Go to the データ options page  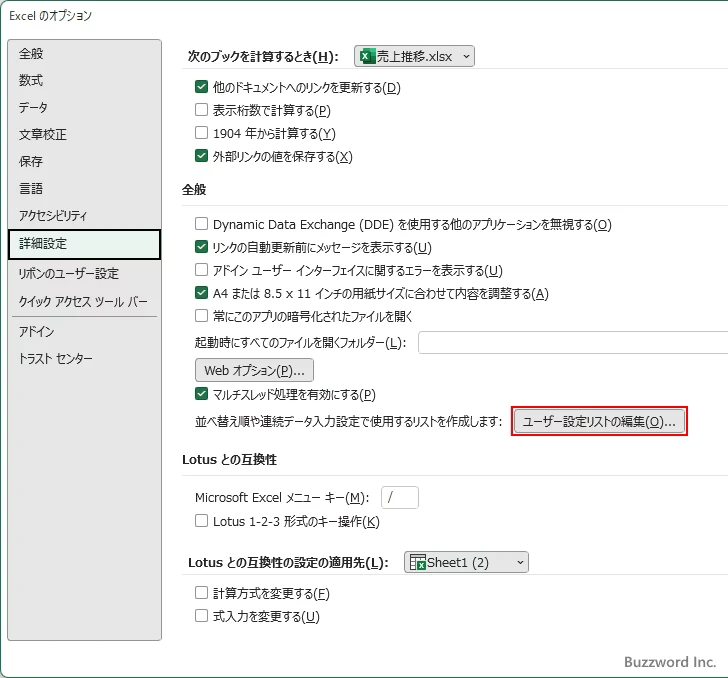pyautogui.click(x=84, y=107)
